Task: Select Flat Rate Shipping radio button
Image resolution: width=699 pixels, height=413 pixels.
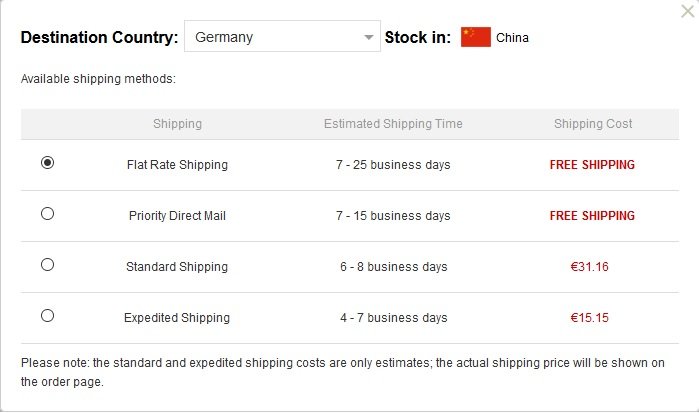Action: tap(47, 163)
